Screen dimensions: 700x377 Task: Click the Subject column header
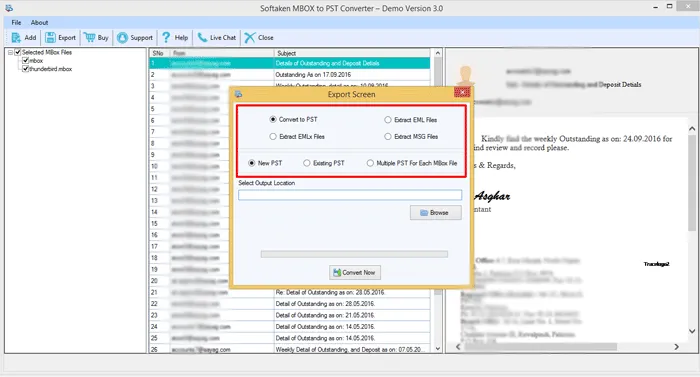click(352, 53)
